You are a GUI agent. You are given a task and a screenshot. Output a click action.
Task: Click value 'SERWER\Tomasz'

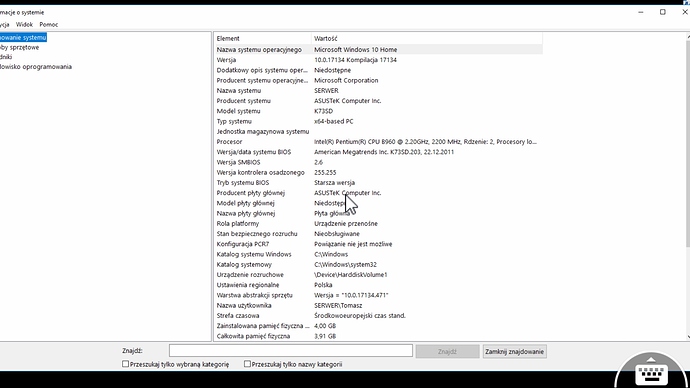coord(338,305)
